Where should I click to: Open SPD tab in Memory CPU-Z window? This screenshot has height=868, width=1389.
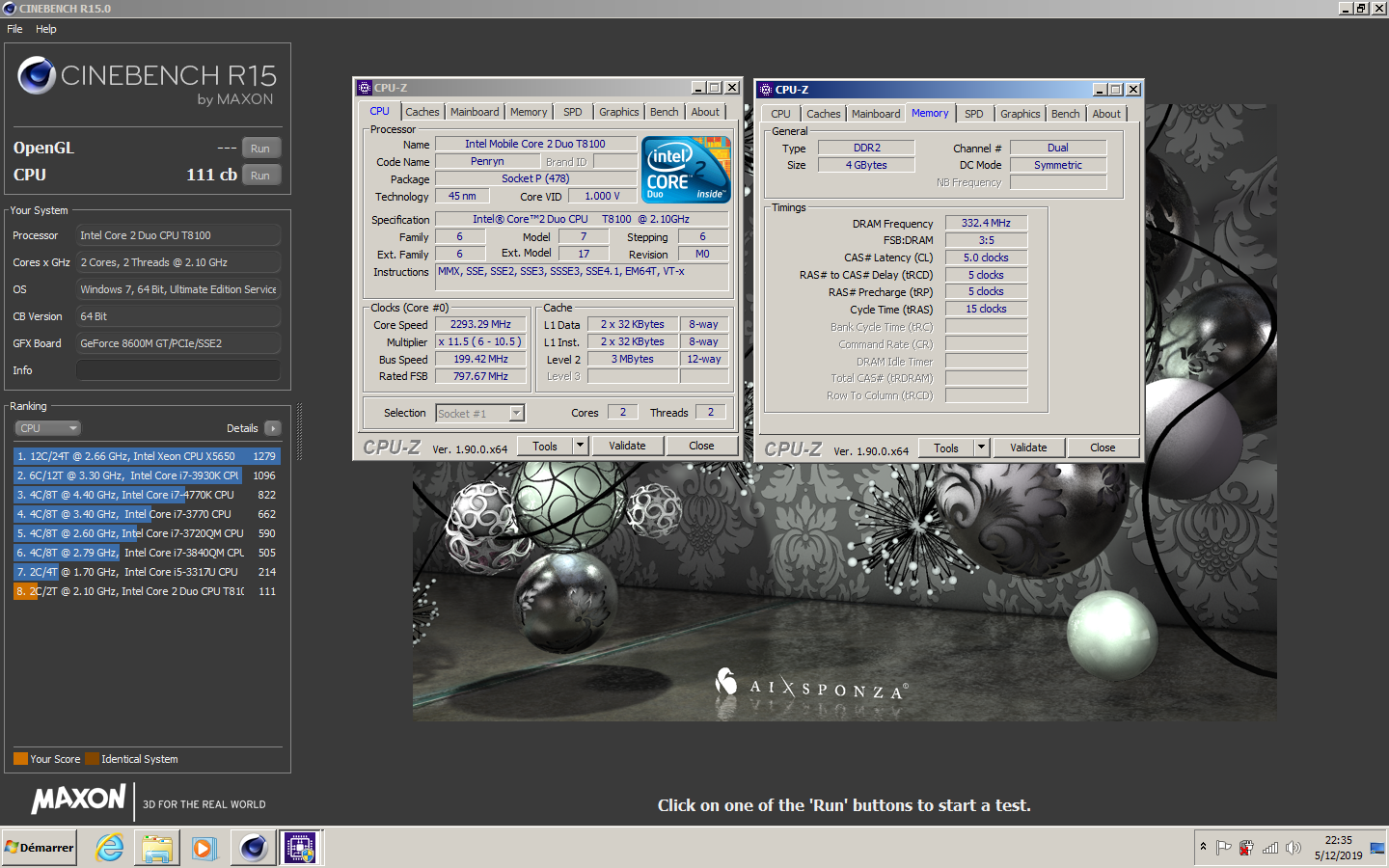[974, 114]
